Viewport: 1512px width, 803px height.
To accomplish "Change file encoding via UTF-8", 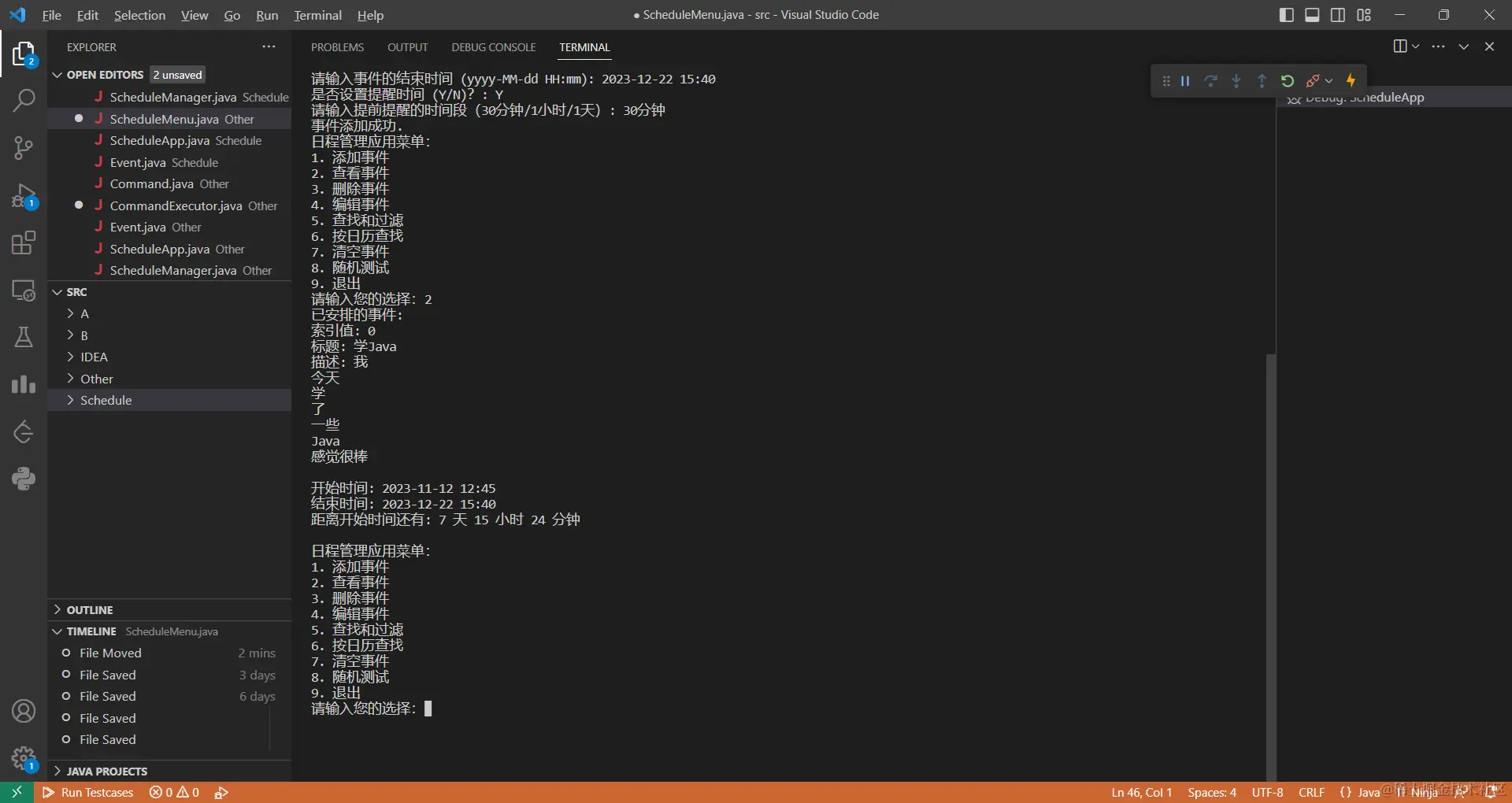I will coord(1267,792).
